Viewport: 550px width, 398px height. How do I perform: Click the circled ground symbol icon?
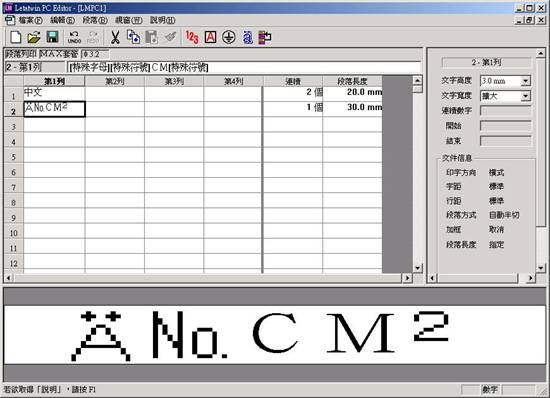coord(229,37)
